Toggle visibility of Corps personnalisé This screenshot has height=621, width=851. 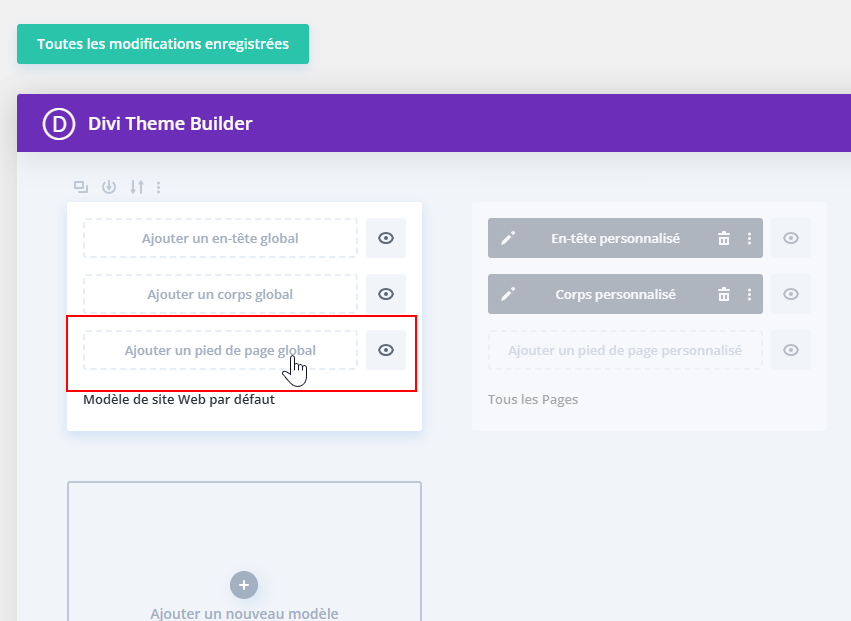(791, 294)
